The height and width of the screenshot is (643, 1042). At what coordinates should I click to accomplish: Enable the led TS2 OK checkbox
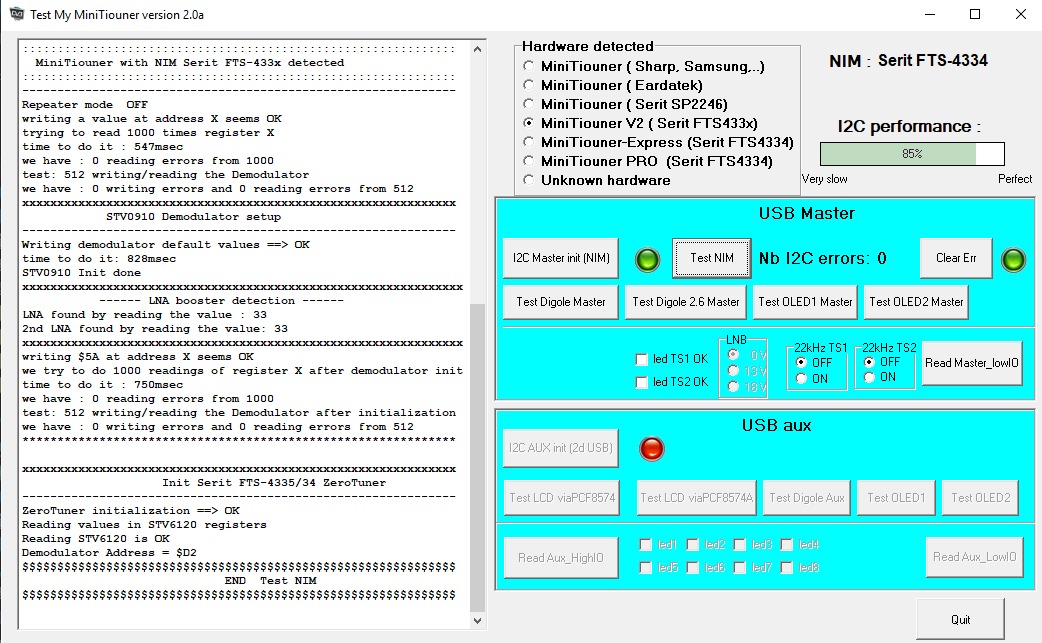[642, 382]
